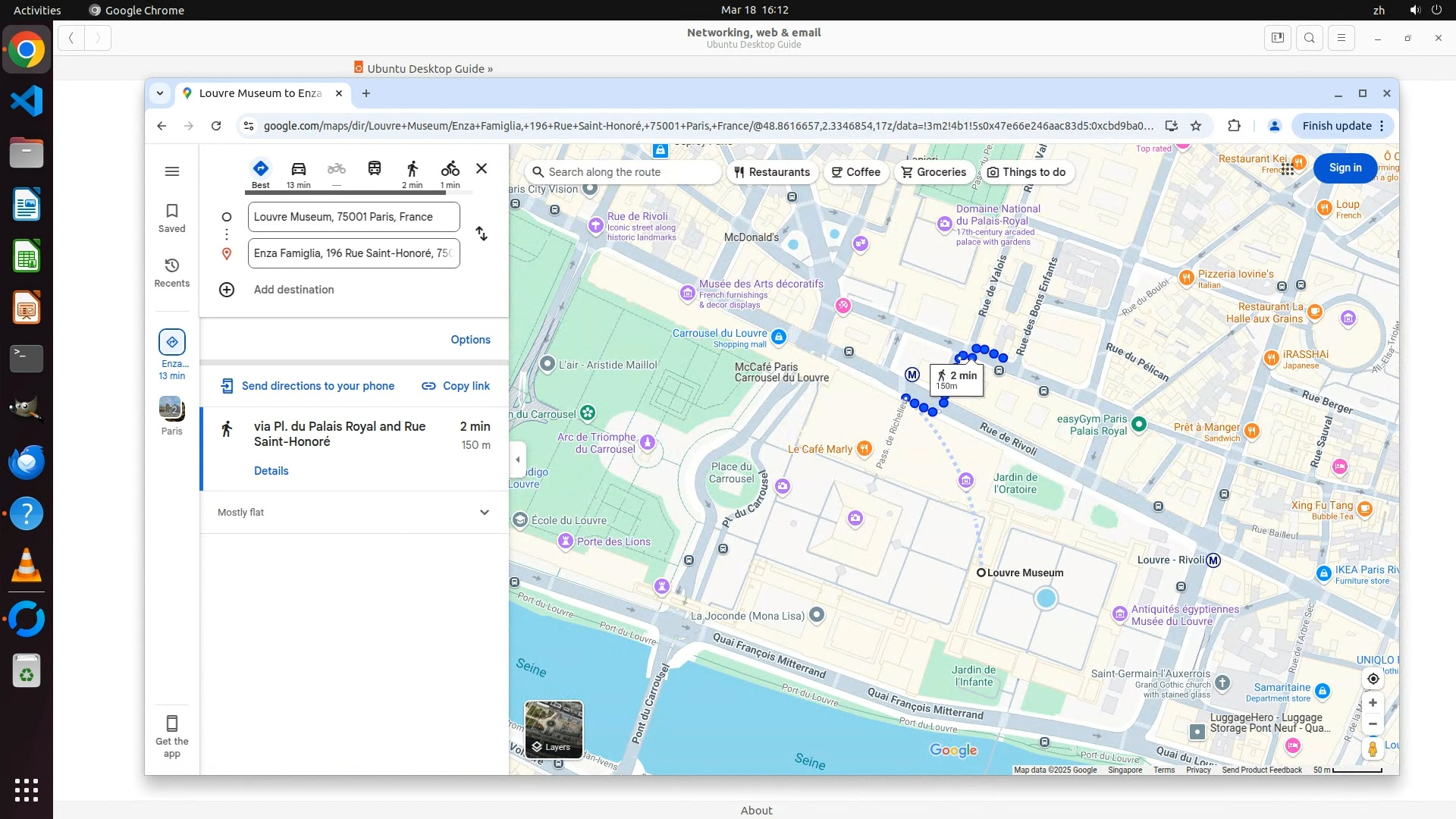
Task: Click the show-your-location button on map
Action: click(x=1373, y=679)
